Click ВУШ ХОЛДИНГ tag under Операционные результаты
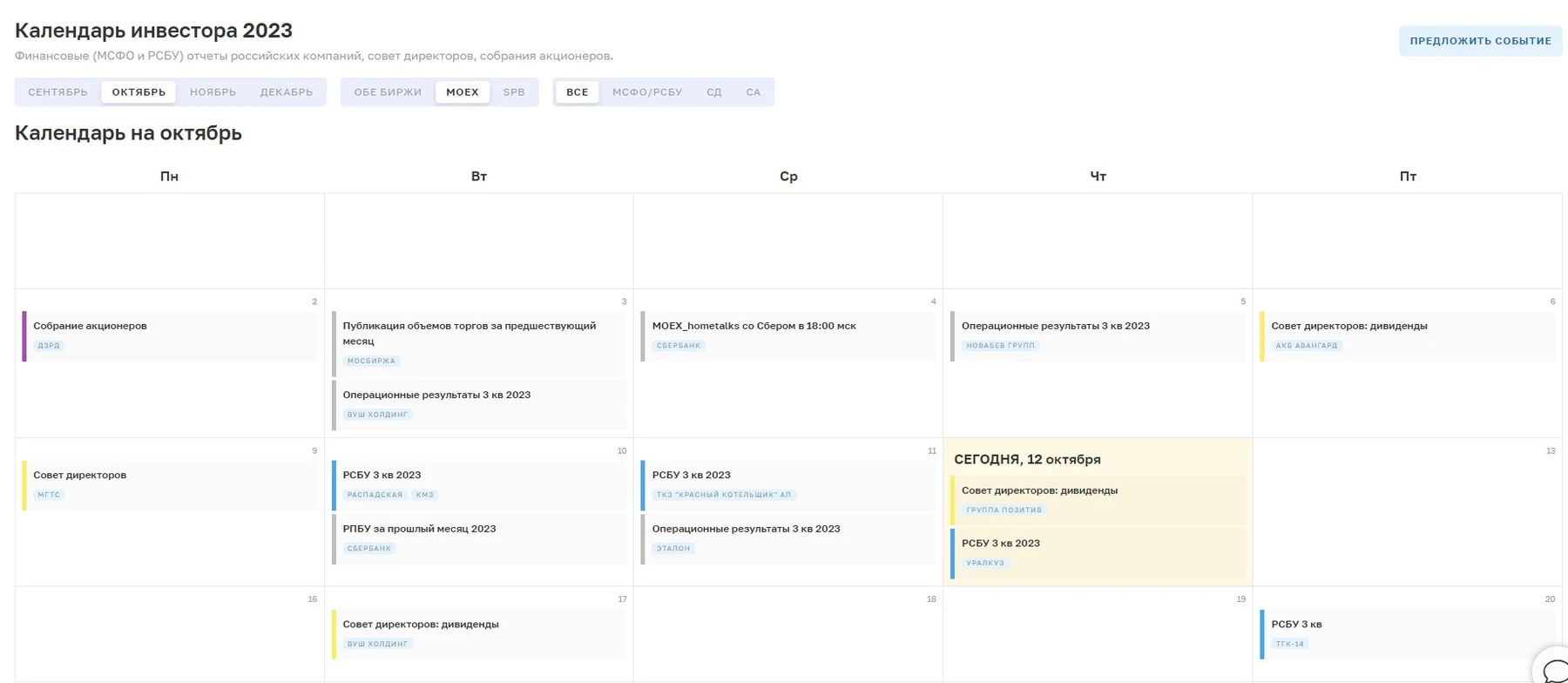The width and height of the screenshot is (1568, 683). [x=377, y=415]
